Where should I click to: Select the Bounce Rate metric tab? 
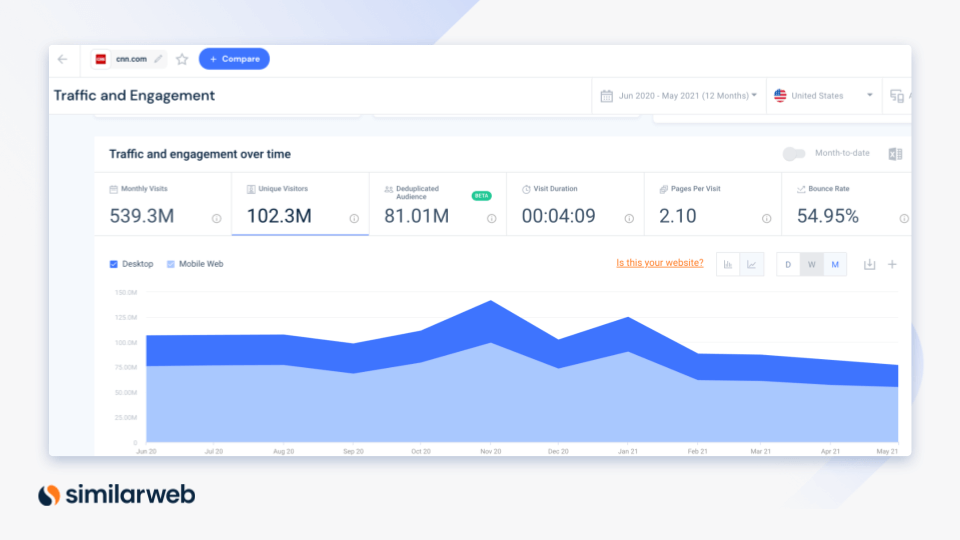pyautogui.click(x=846, y=205)
